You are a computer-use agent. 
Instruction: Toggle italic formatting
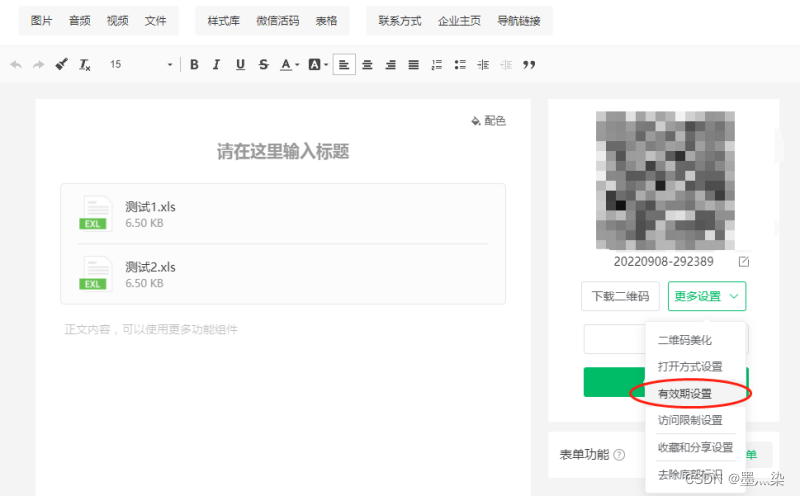pos(216,65)
